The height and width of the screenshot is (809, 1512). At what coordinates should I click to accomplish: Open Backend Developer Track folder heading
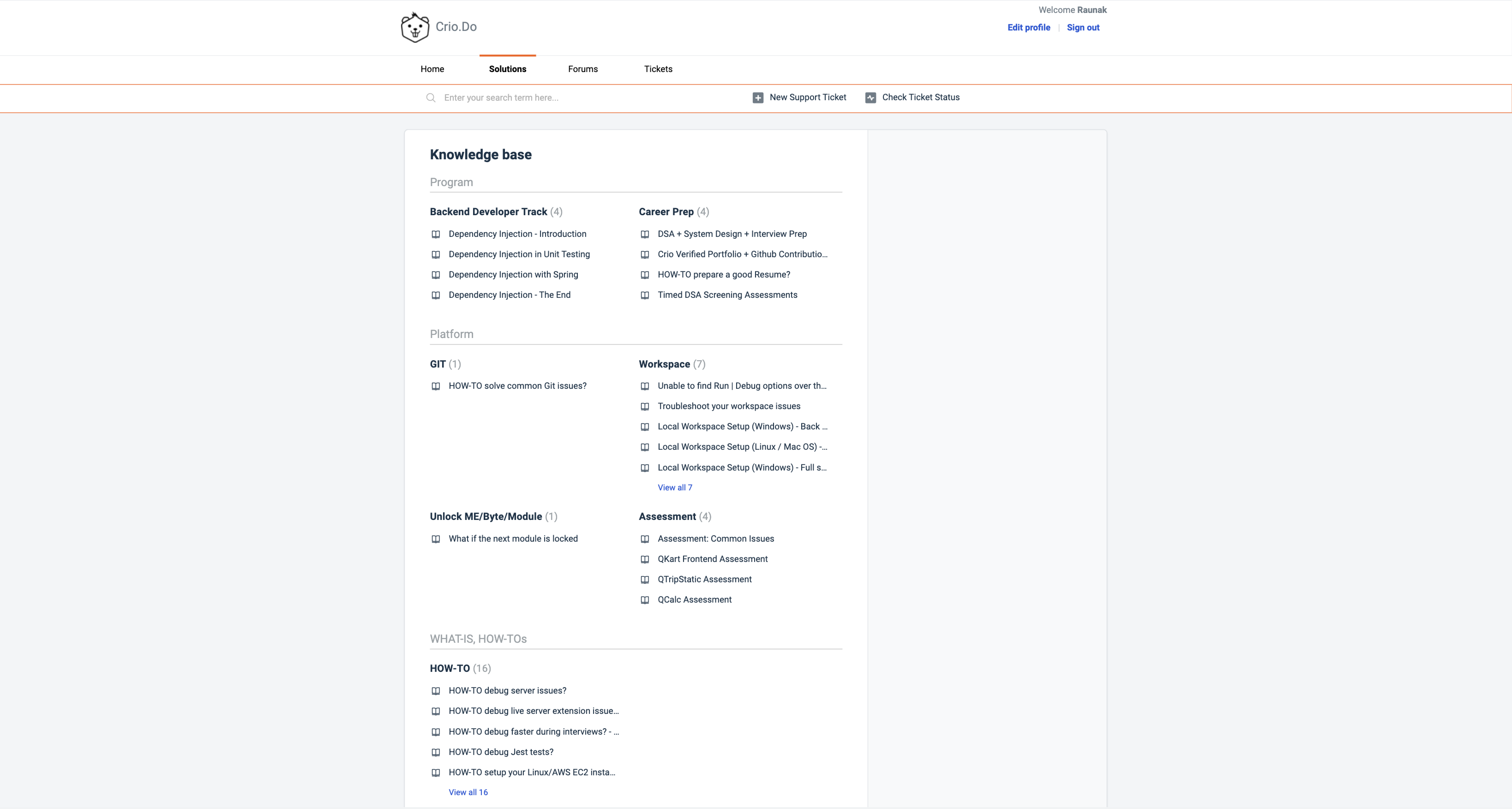tap(488, 212)
